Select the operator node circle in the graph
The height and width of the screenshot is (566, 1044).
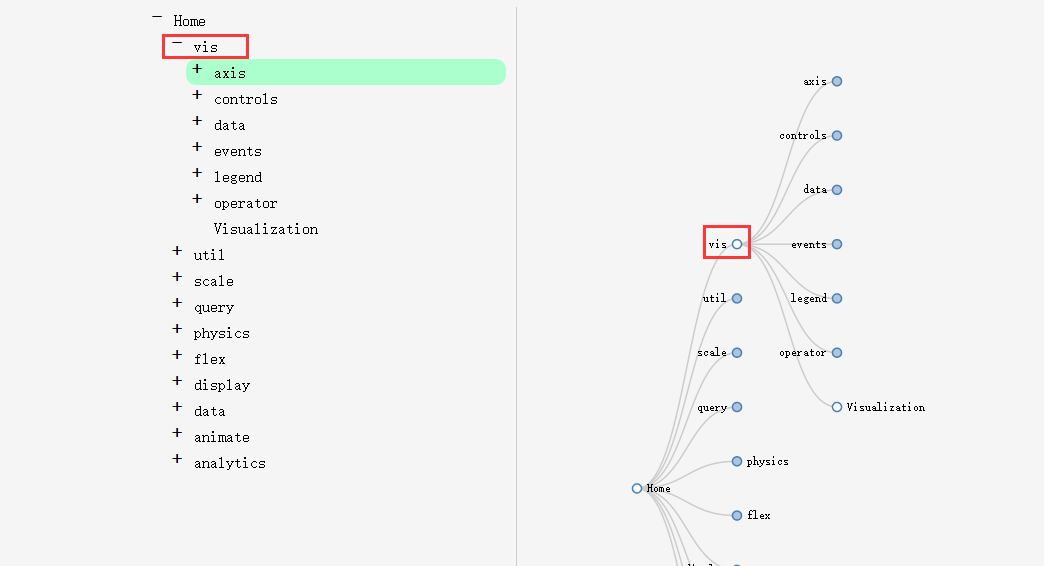point(837,353)
